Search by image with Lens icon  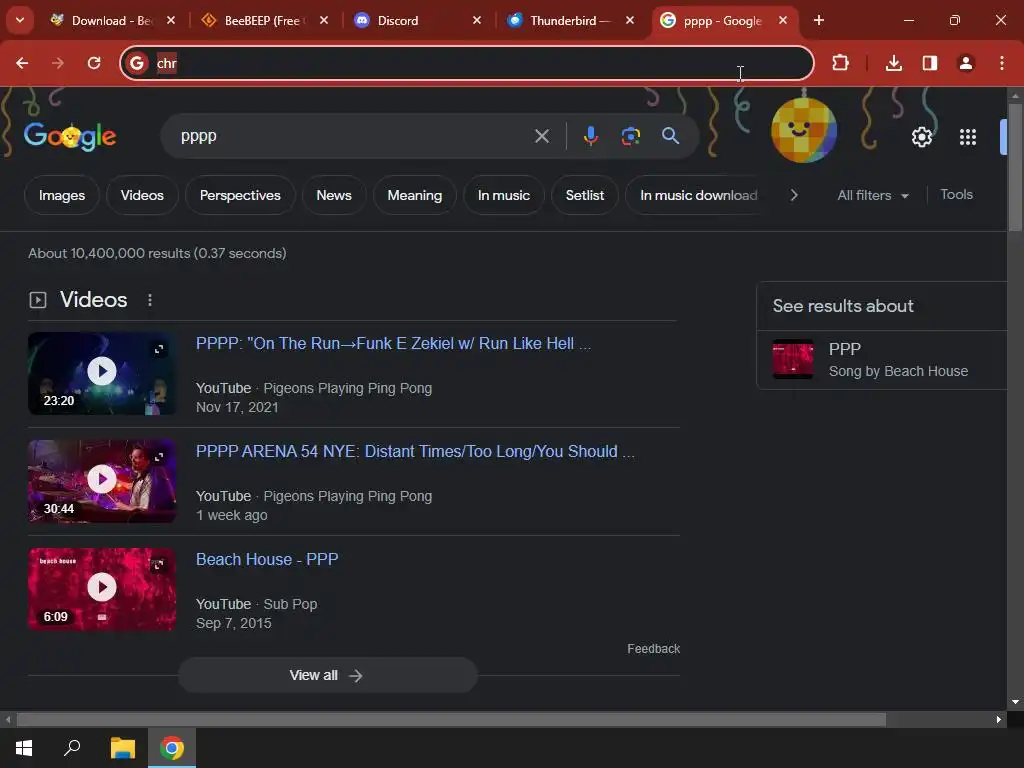click(630, 136)
